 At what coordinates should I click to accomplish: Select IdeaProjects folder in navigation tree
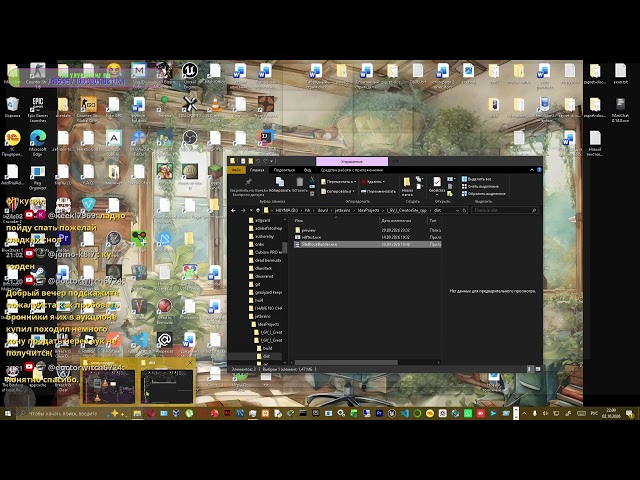pos(268,324)
